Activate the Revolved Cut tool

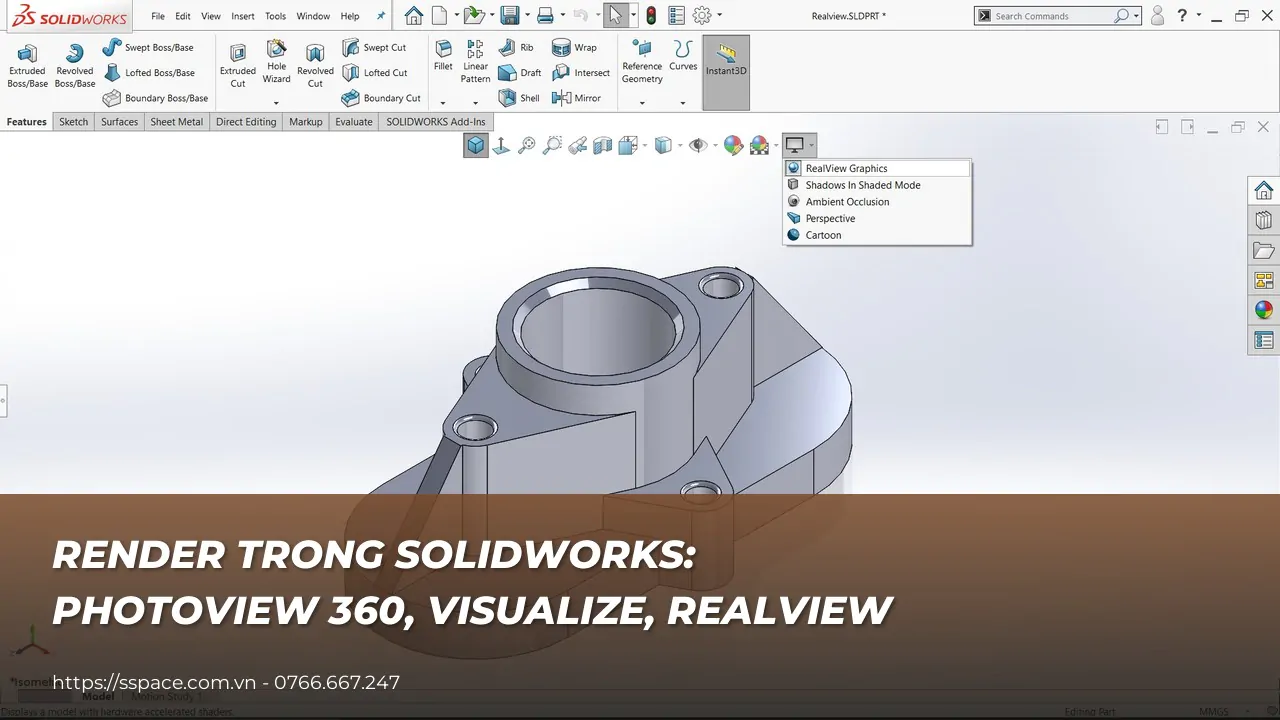(315, 66)
